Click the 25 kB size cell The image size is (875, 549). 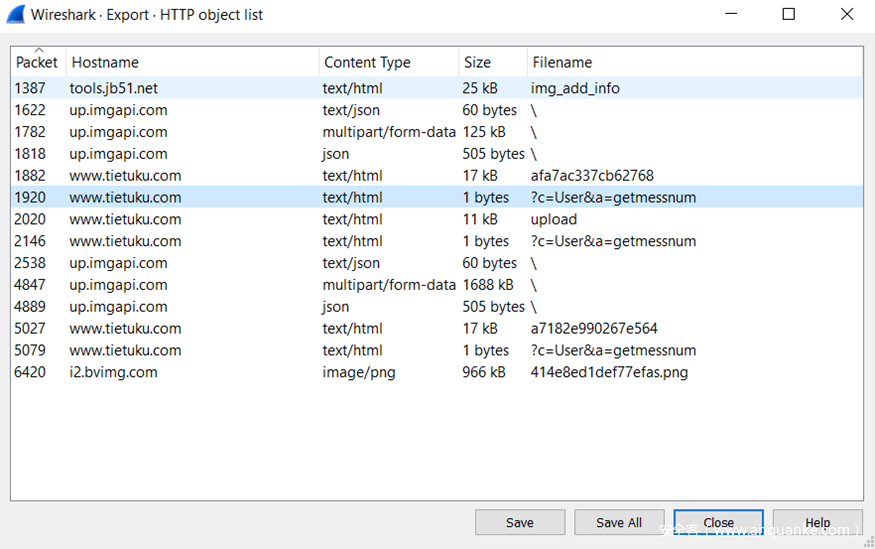coord(480,88)
